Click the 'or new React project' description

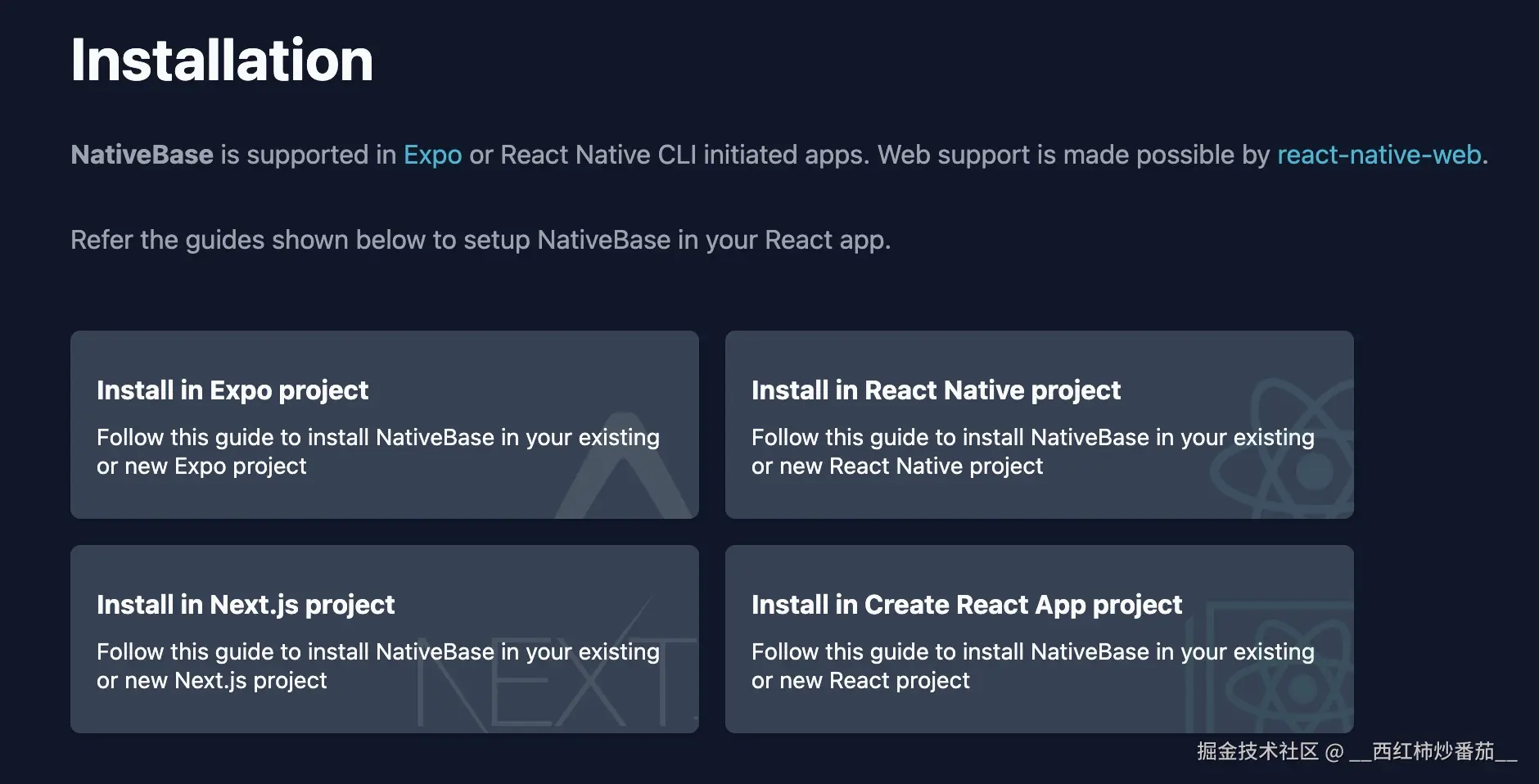tap(860, 681)
